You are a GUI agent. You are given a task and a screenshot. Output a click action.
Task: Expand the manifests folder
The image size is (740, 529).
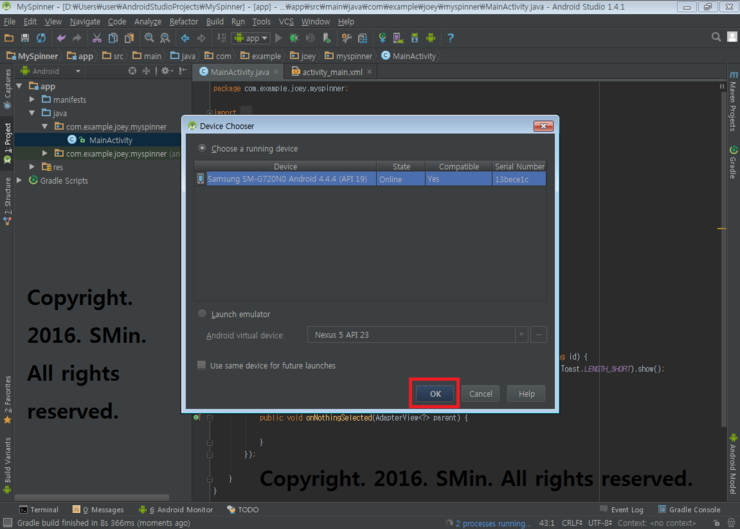[x=32, y=100]
